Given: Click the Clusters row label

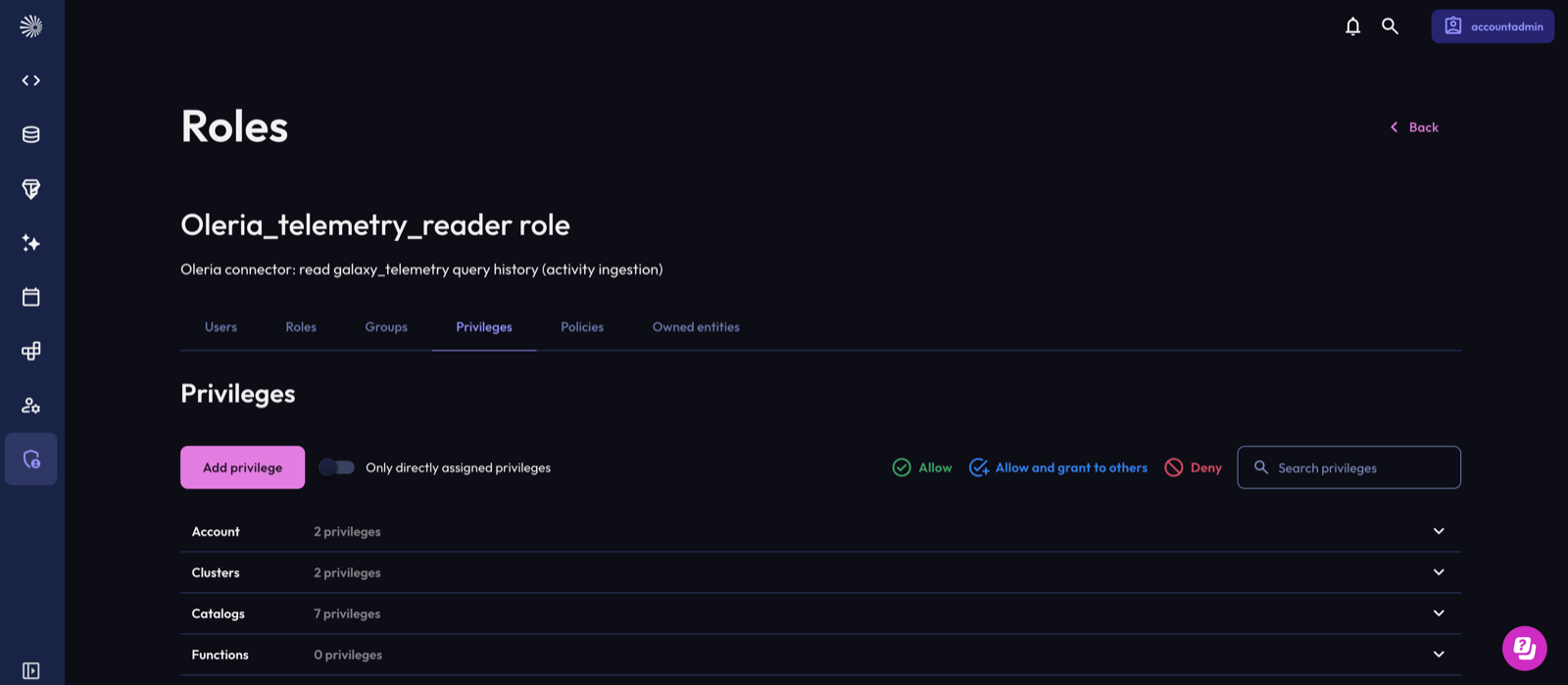Looking at the screenshot, I should click(x=216, y=572).
